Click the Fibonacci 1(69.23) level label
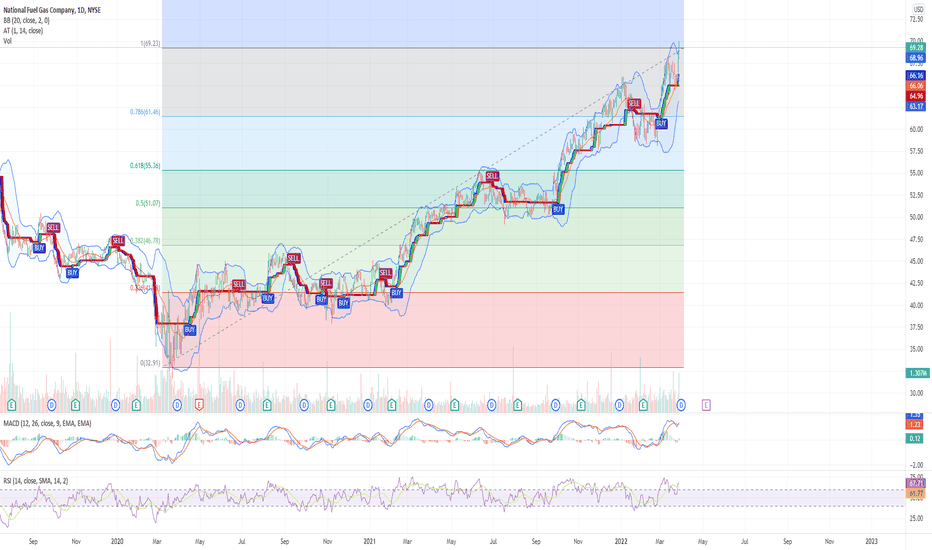This screenshot has width=932, height=550. tap(150, 44)
